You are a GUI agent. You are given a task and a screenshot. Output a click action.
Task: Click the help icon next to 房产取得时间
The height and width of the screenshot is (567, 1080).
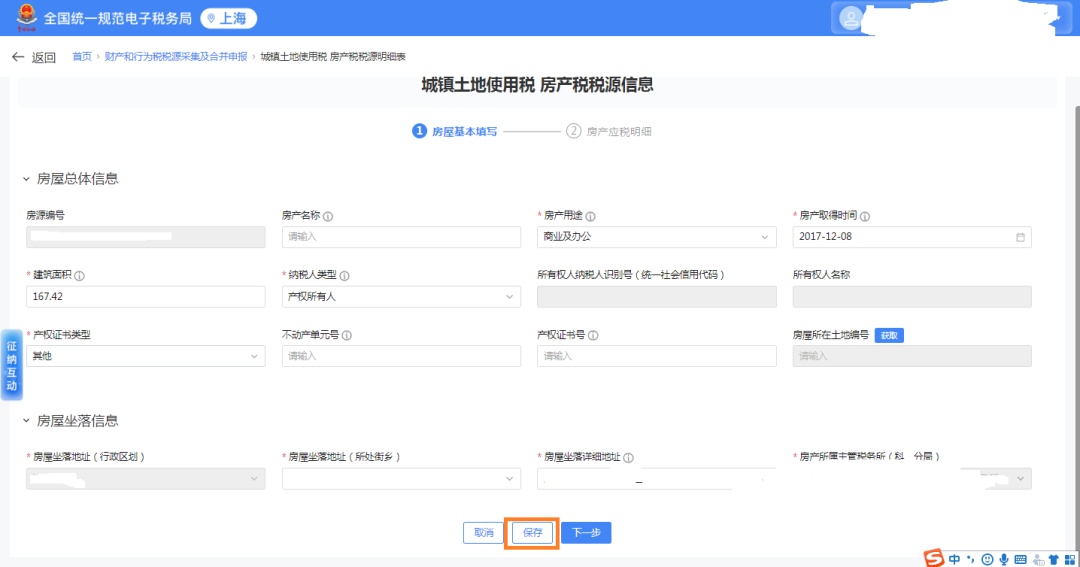[x=865, y=216]
